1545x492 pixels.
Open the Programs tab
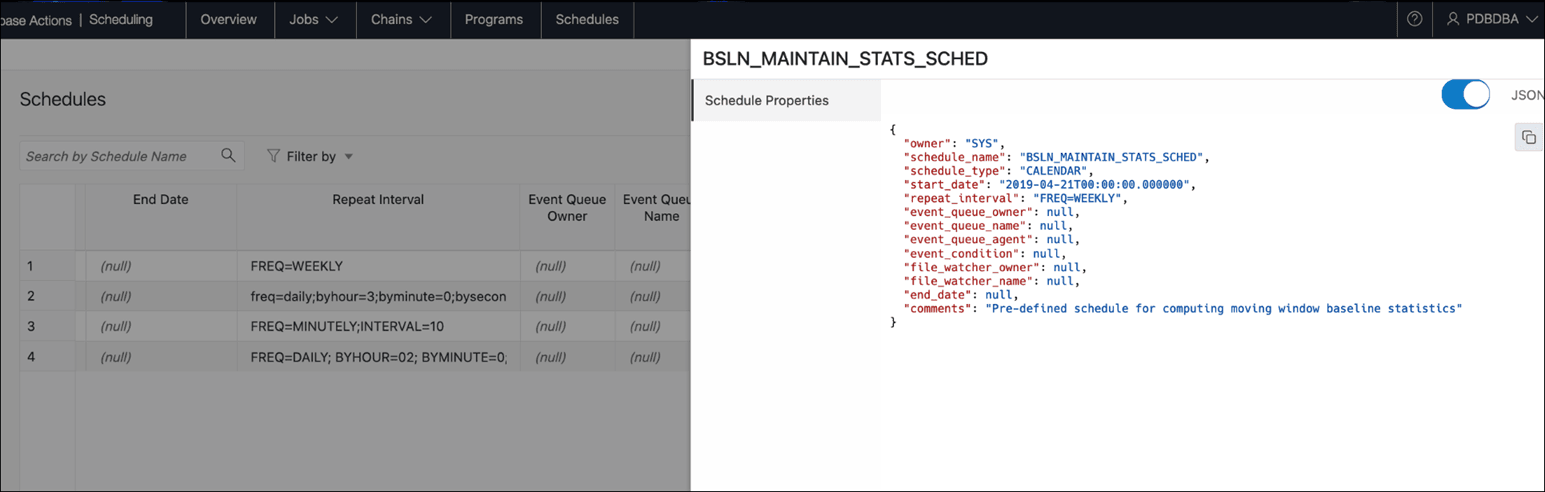[x=493, y=19]
